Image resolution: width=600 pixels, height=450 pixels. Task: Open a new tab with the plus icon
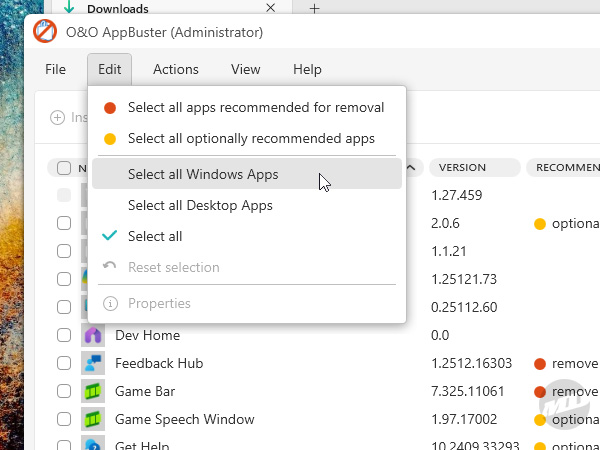click(314, 9)
